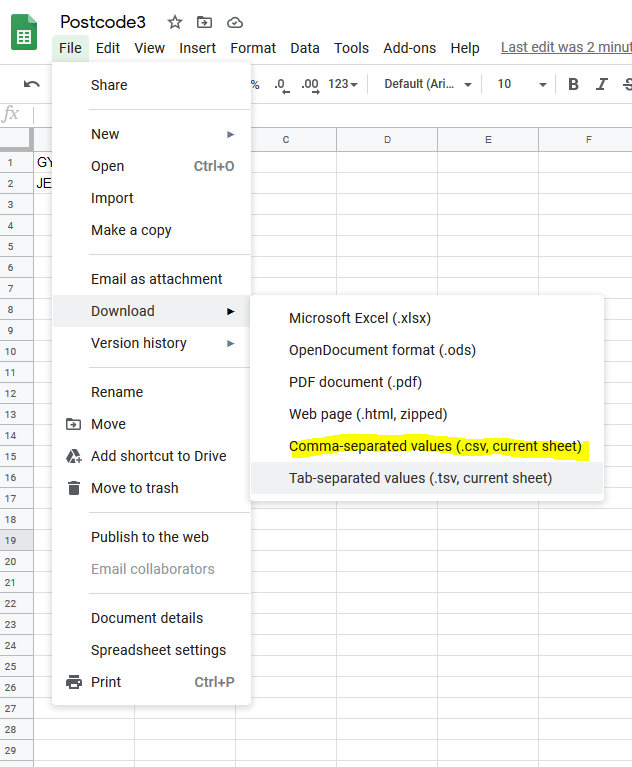Select Microsoft Excel (.xlsx) download option

[359, 318]
